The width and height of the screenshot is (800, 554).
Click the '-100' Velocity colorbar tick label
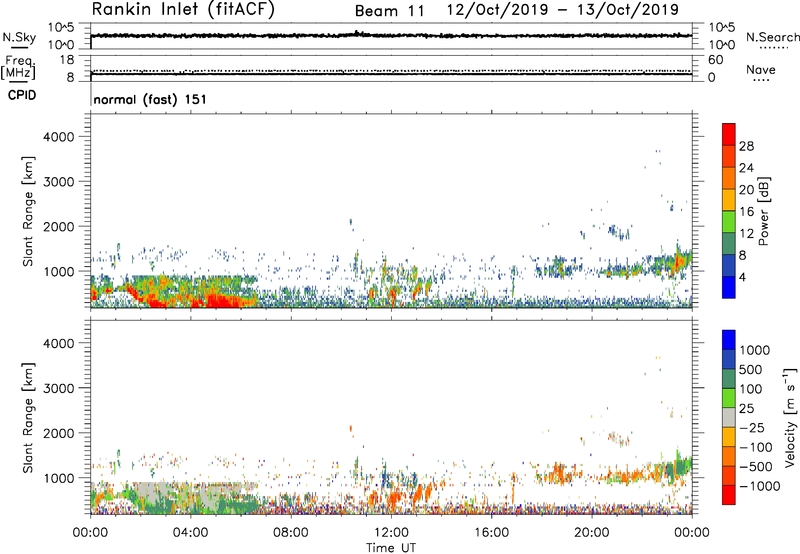756,447
